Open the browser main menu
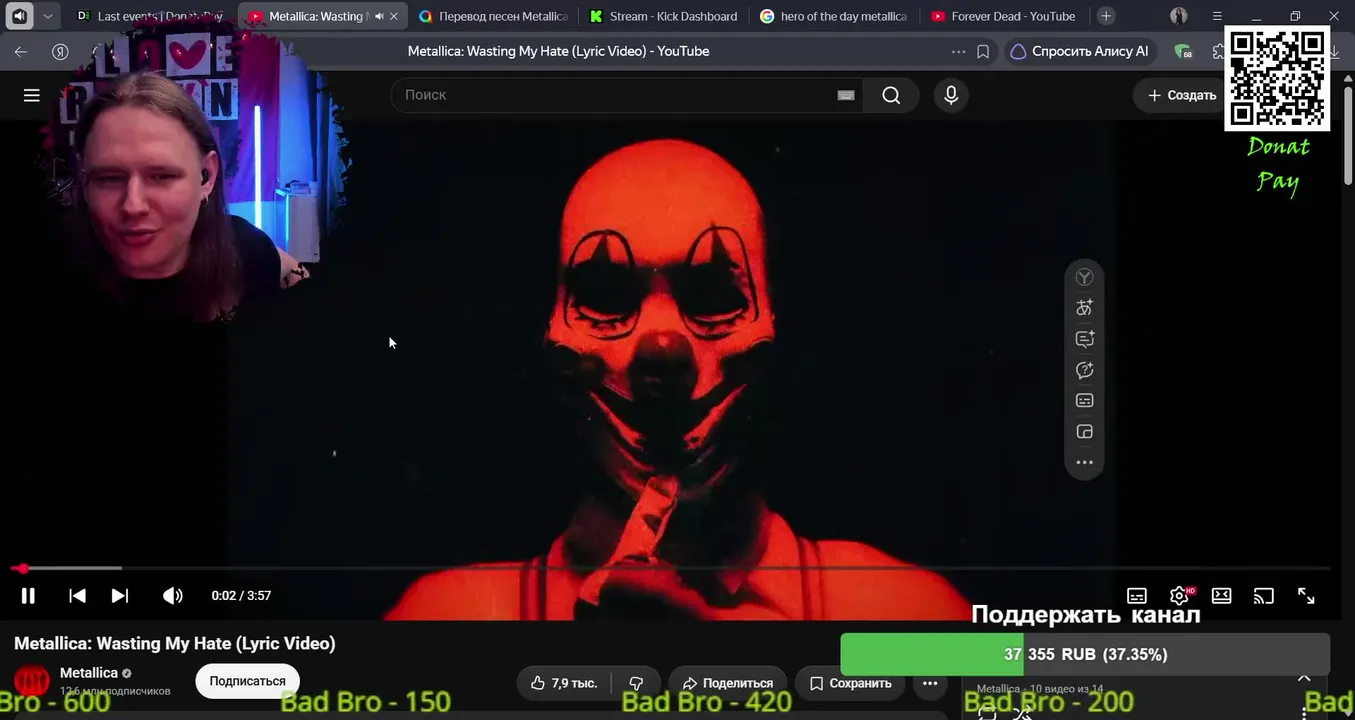Viewport: 1355px width, 720px height. (x=1217, y=16)
